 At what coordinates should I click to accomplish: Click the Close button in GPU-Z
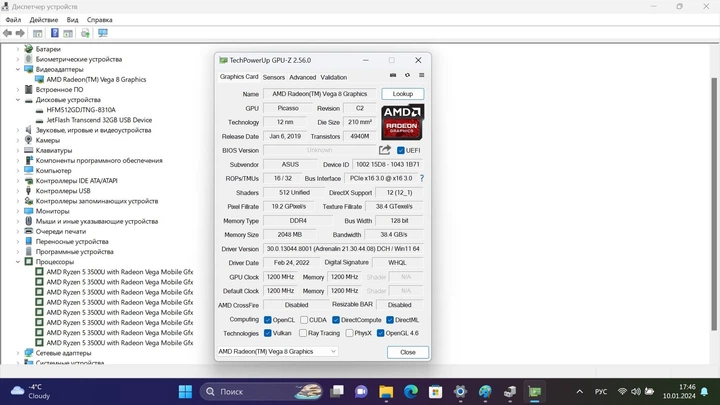tap(408, 352)
